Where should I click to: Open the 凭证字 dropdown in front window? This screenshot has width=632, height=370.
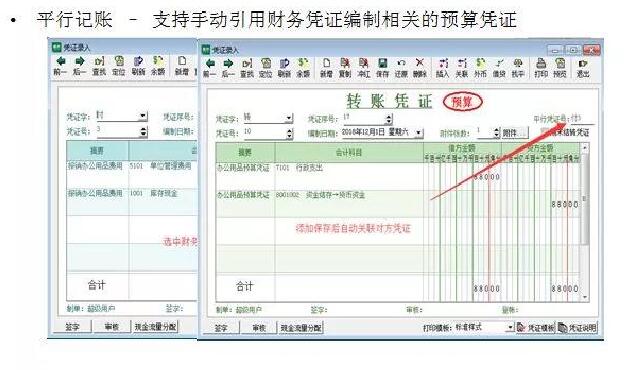coord(289,118)
